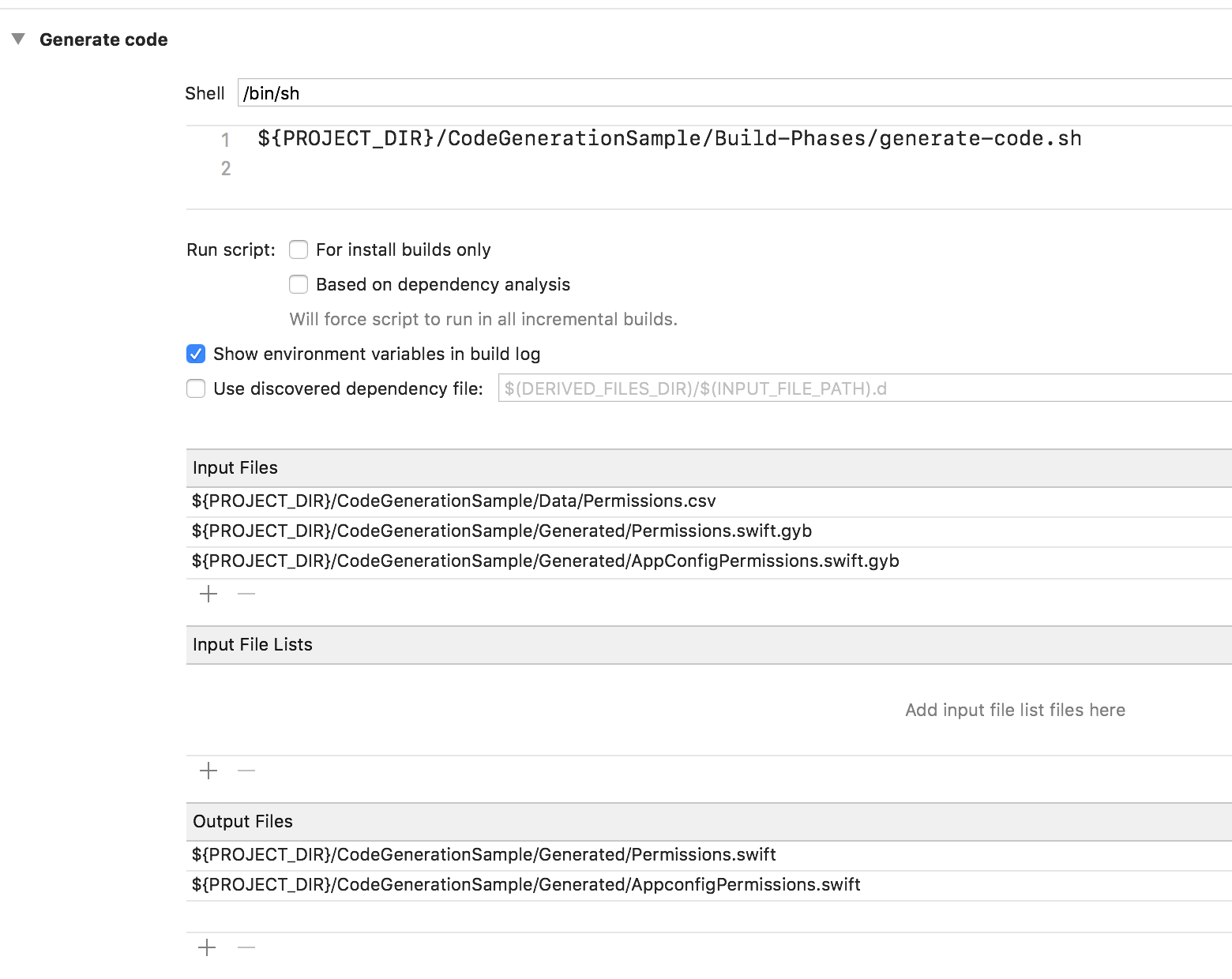Click the minus icon under Input File Lists
The height and width of the screenshot is (979, 1232).
click(x=246, y=771)
